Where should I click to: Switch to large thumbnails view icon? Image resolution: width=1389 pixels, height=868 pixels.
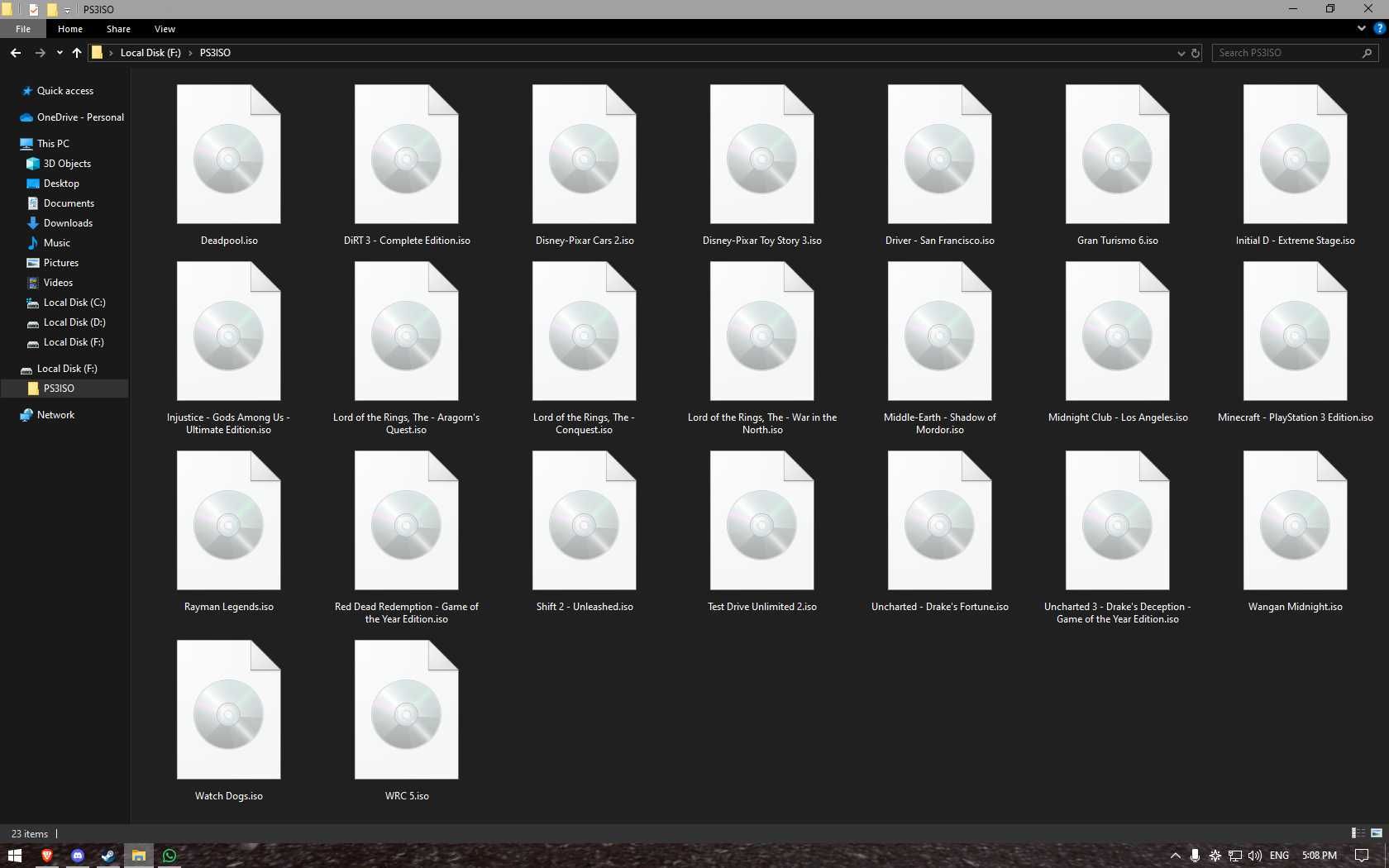1377,833
